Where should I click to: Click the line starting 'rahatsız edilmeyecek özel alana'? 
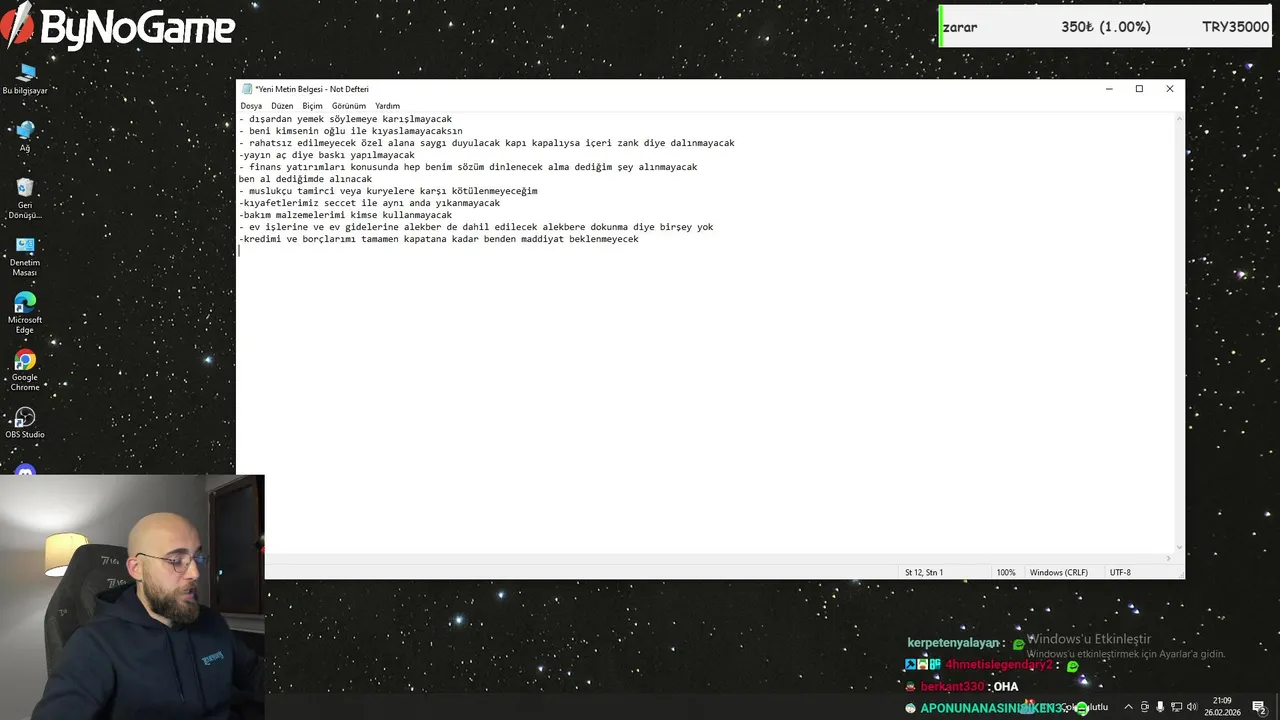(487, 143)
